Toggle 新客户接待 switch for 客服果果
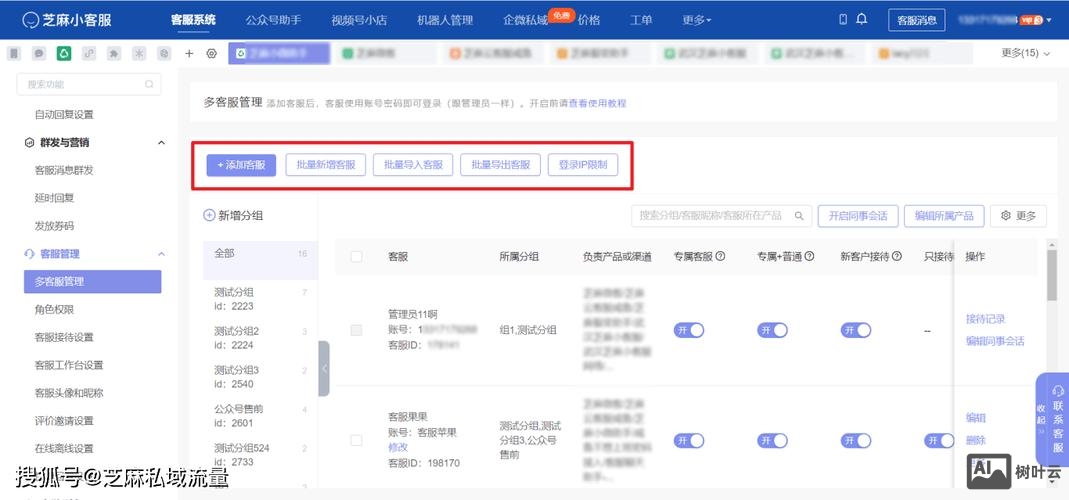 click(856, 441)
